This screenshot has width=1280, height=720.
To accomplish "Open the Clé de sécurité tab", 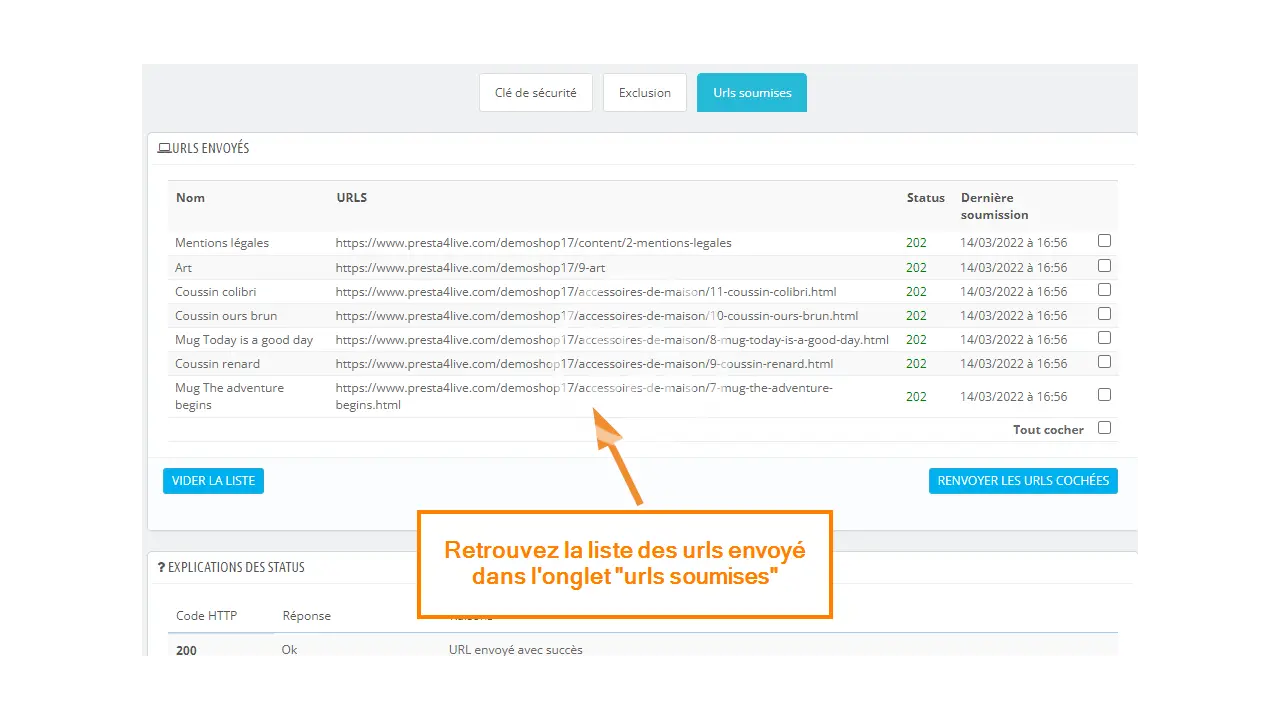I will (x=535, y=93).
